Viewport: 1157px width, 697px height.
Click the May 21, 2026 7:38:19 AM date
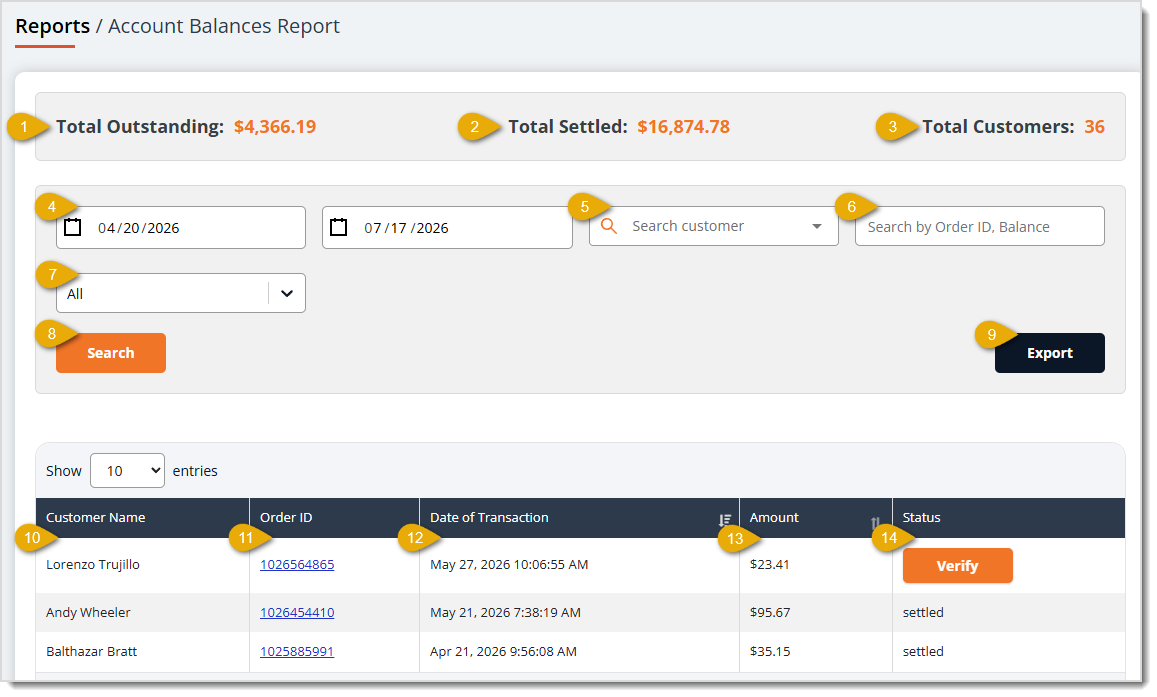(505, 612)
